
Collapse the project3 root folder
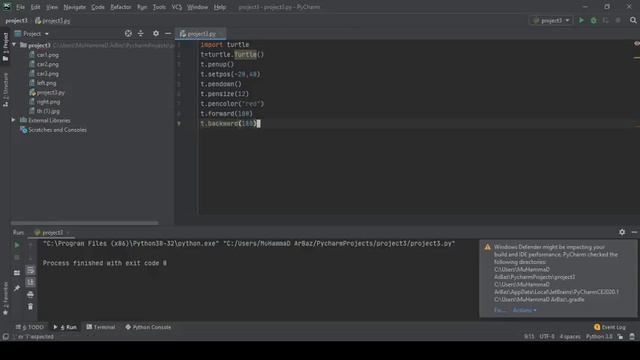tap(15, 45)
